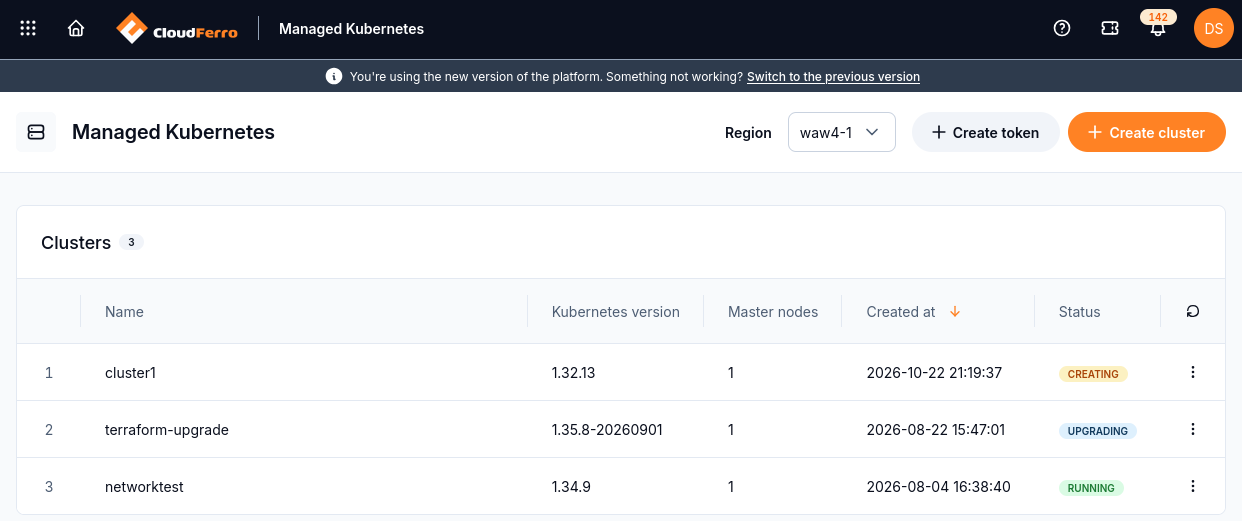Screen dimensions: 1242x521
Task: Open the waw4-1 Region dropdown
Action: [x=841, y=132]
